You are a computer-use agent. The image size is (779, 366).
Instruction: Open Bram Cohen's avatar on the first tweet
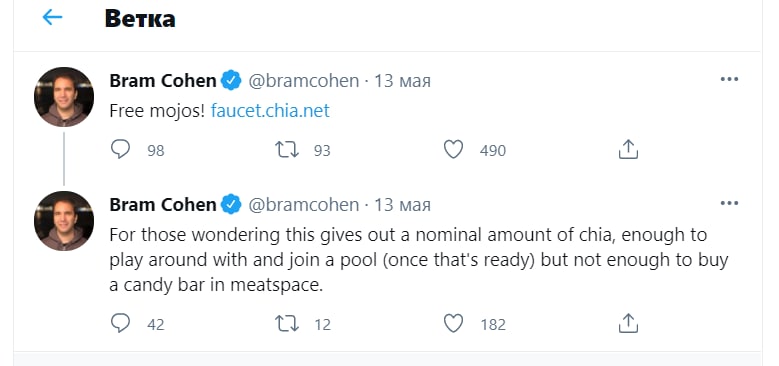[x=64, y=97]
